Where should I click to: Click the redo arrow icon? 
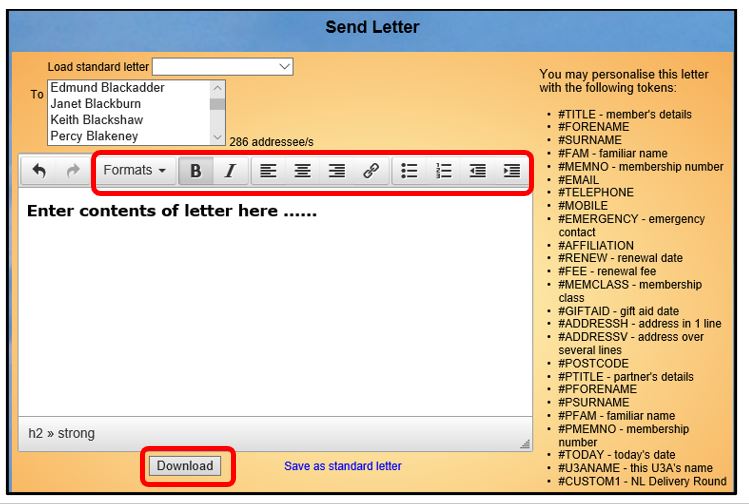(x=72, y=171)
